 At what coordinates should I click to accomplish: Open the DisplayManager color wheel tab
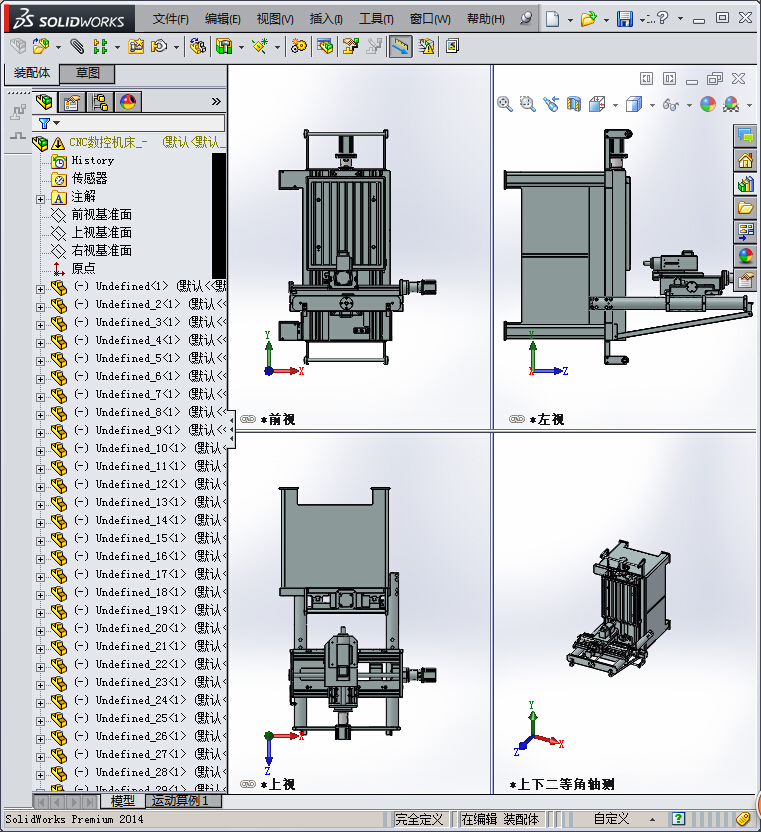click(x=128, y=101)
